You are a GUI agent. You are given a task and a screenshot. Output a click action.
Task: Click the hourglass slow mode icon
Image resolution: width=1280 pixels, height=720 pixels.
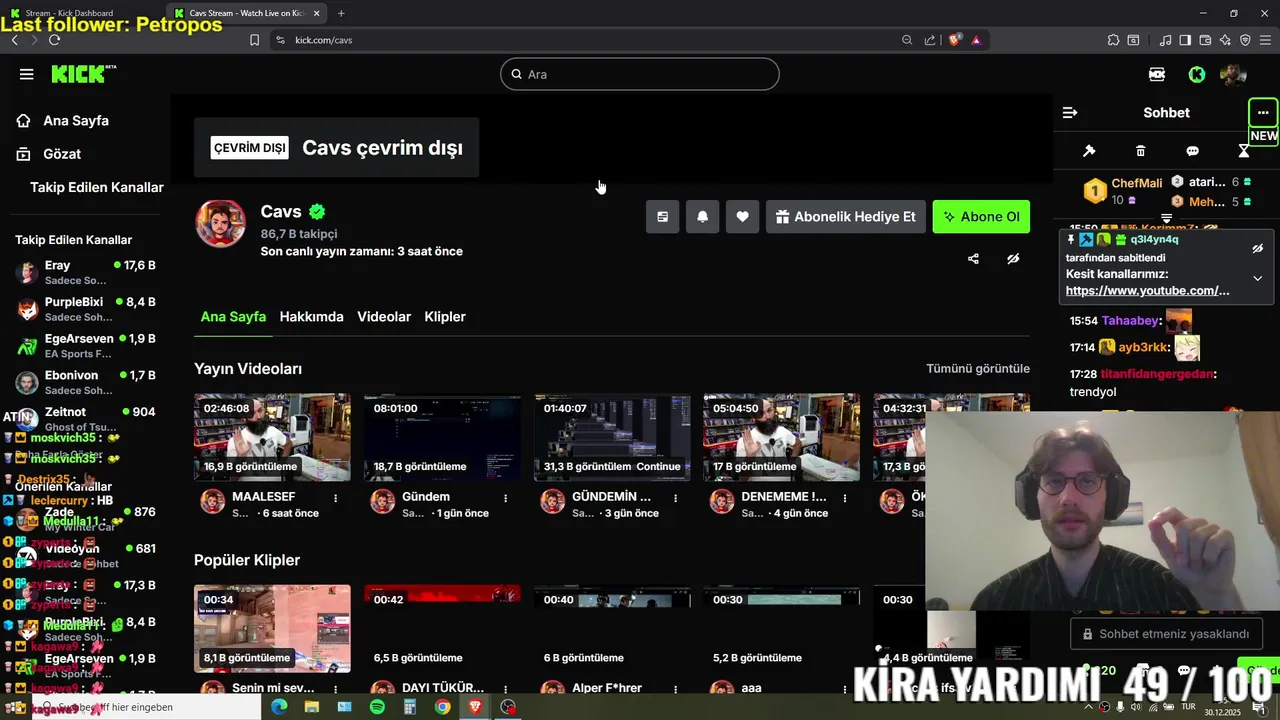pos(1244,151)
